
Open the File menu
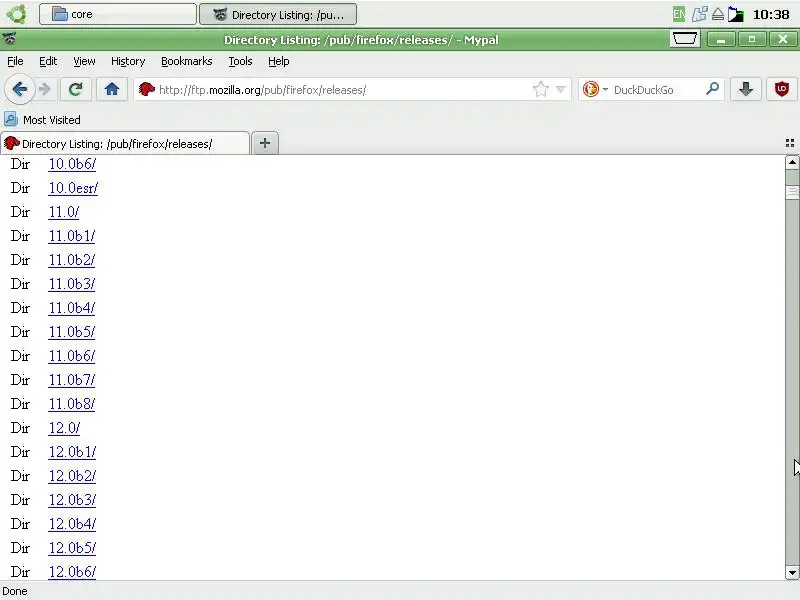[15, 61]
